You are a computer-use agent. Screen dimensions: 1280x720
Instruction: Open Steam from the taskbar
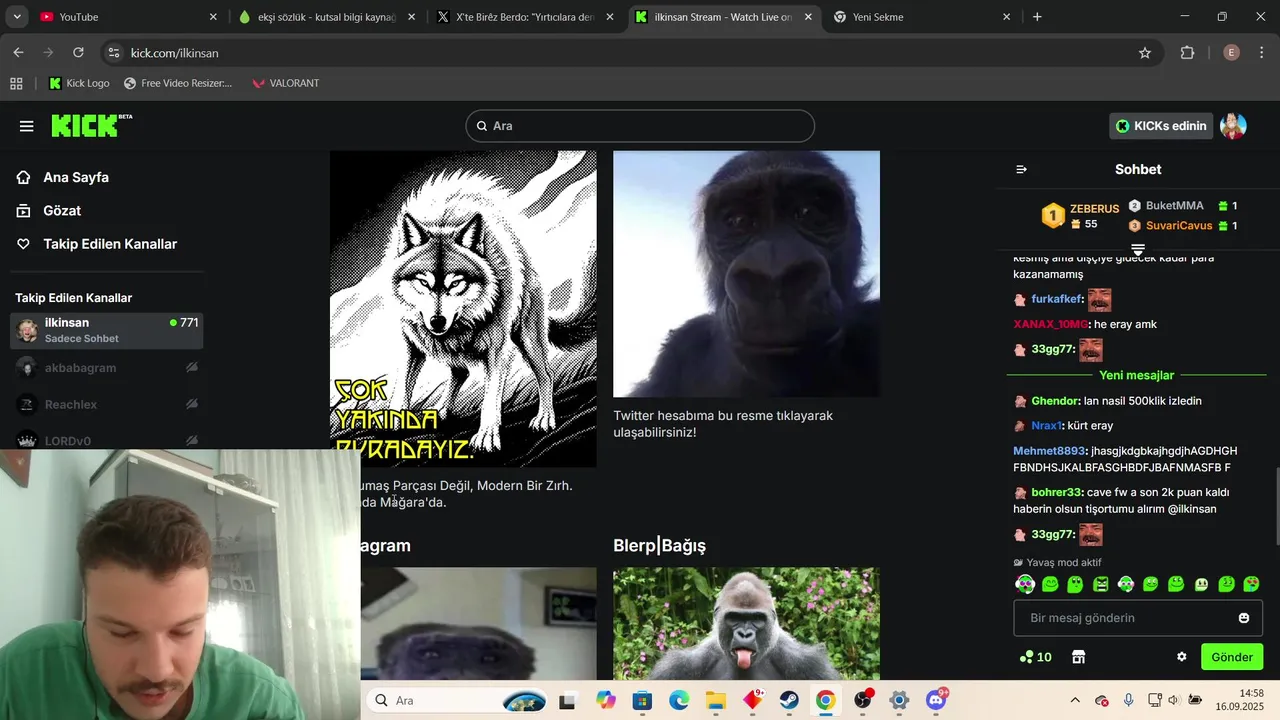point(789,700)
